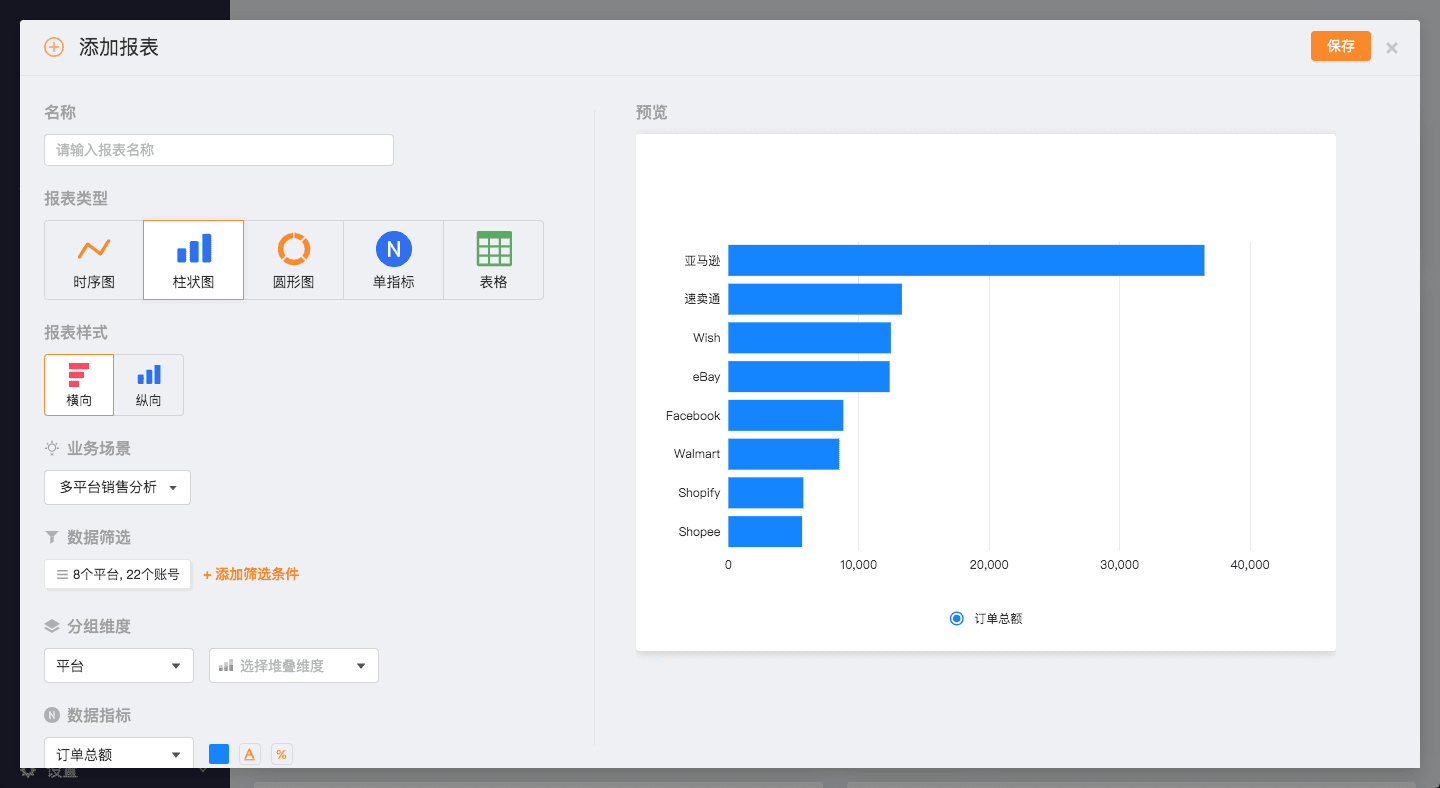Click the 保存 save button

1340,46
